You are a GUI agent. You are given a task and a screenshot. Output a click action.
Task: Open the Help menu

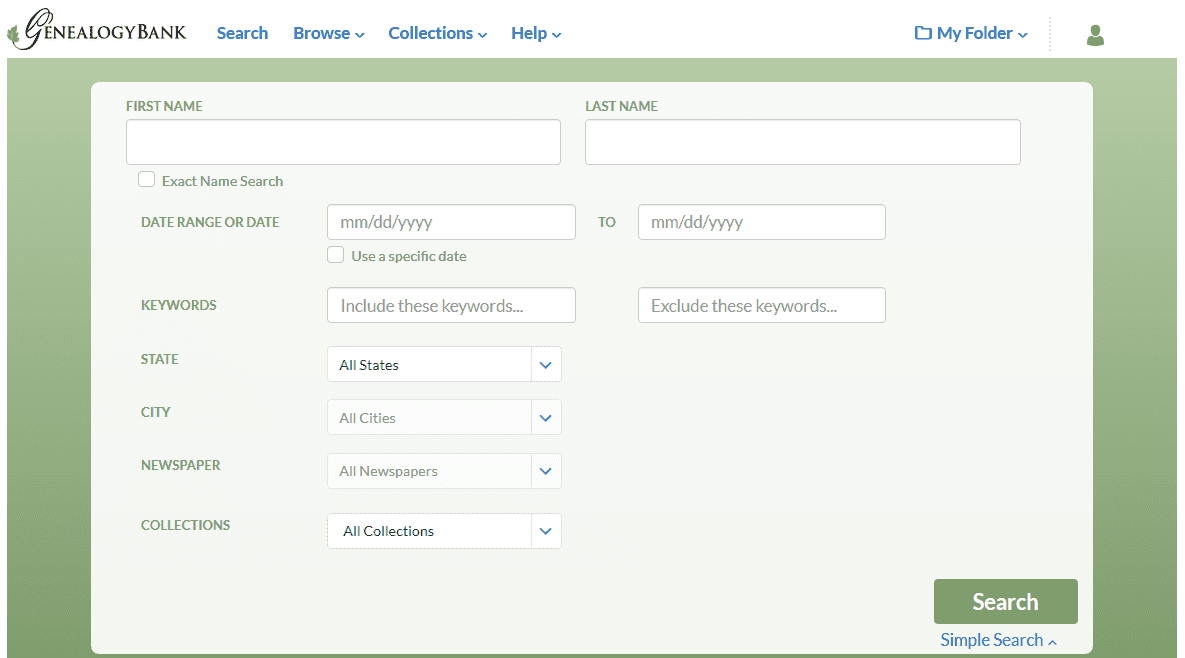click(536, 33)
